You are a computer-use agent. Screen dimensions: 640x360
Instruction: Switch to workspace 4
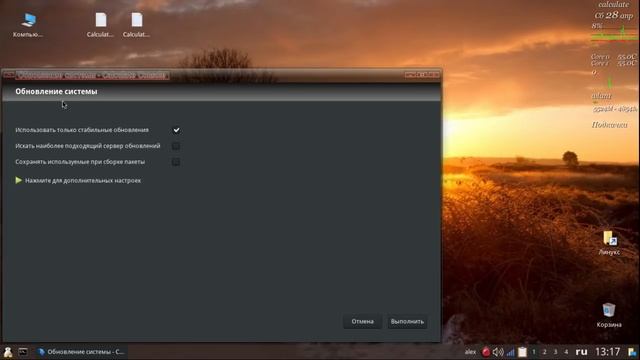coord(566,352)
